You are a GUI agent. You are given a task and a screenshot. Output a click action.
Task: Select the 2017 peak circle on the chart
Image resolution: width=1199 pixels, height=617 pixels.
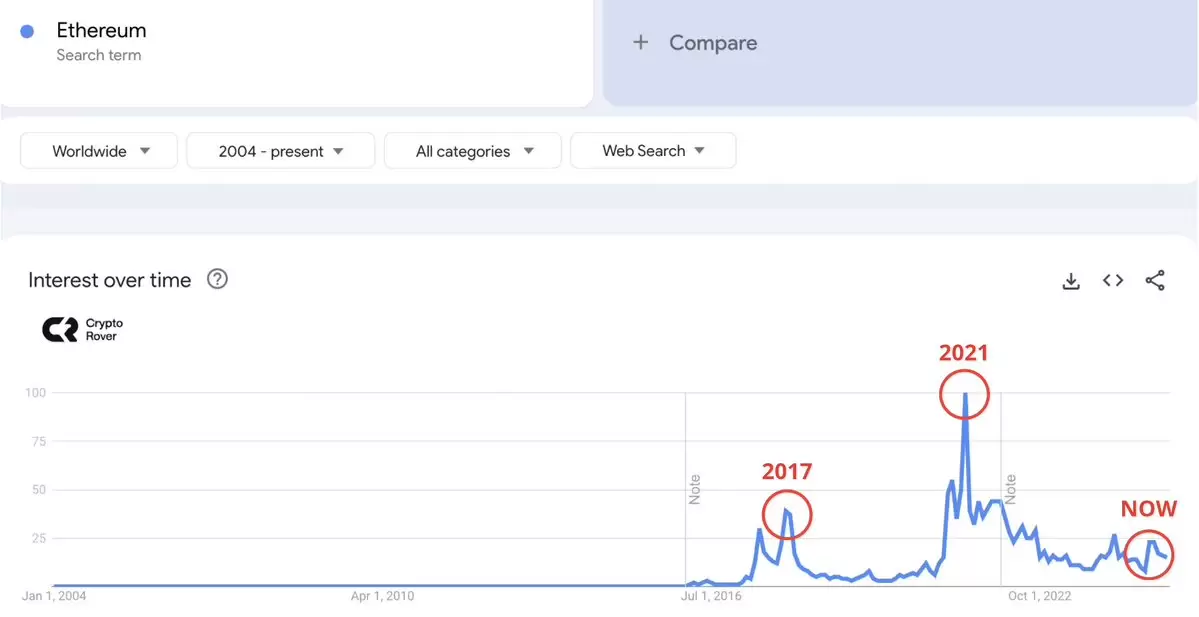(x=787, y=514)
